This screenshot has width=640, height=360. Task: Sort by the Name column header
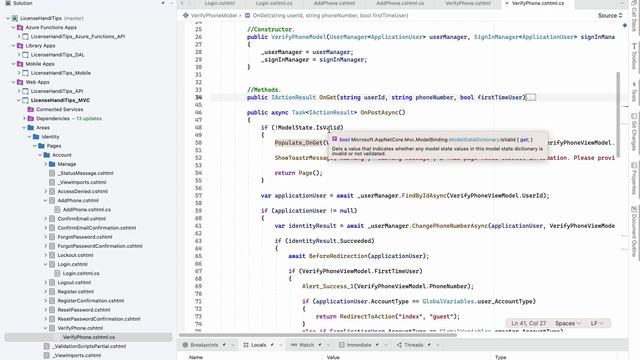(196, 357)
